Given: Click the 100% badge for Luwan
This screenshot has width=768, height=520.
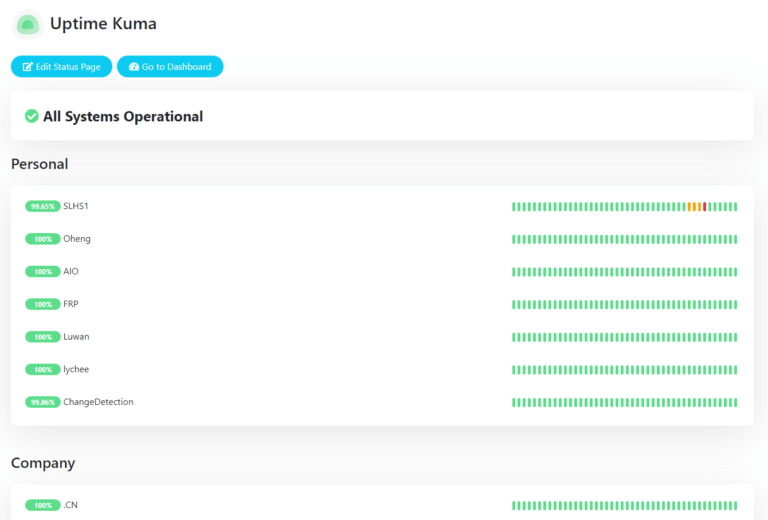Looking at the screenshot, I should pos(43,337).
